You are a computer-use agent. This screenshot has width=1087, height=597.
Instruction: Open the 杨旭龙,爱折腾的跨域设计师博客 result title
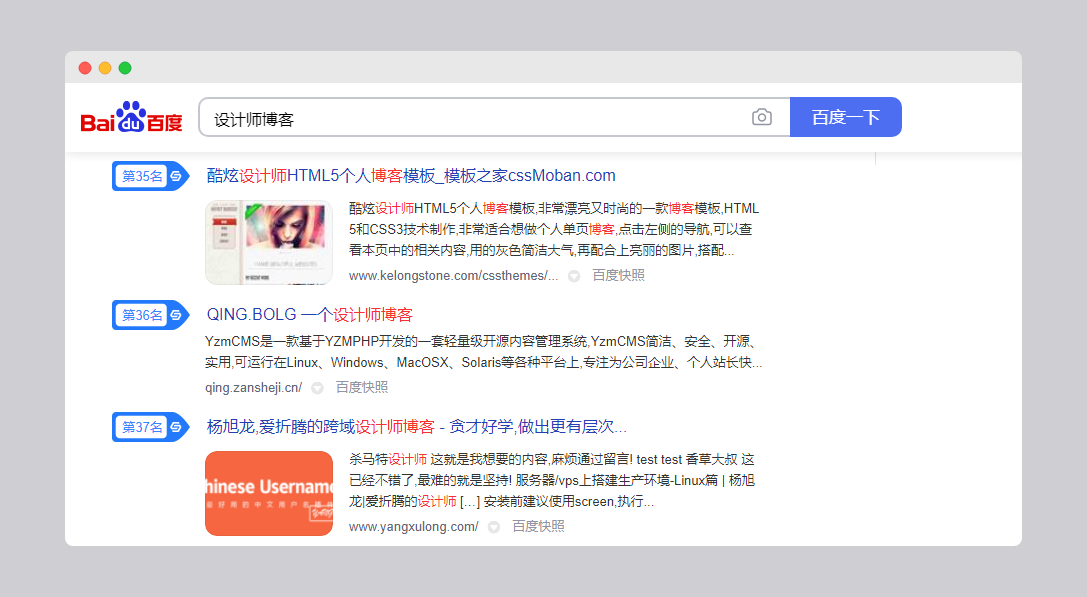click(416, 426)
